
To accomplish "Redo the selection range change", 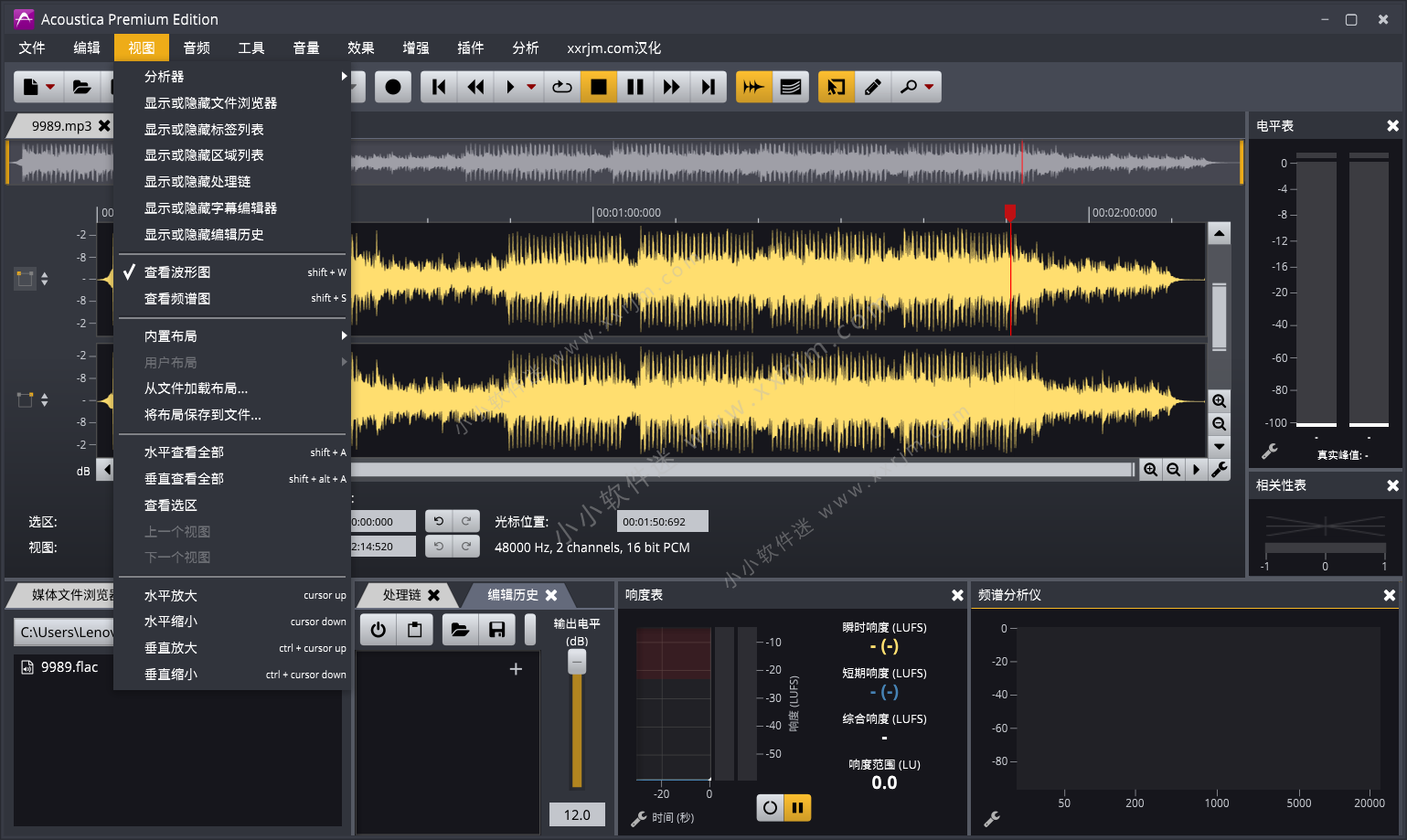I will click(x=466, y=521).
